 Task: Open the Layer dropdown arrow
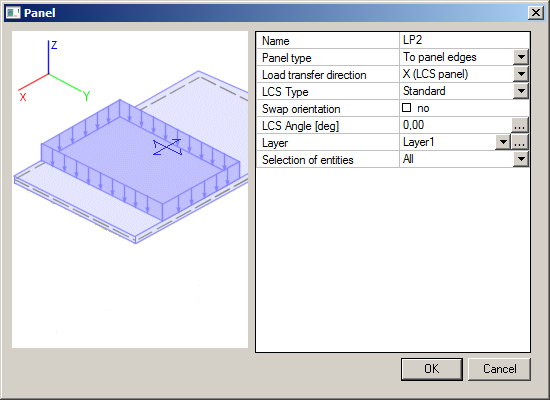point(503,142)
